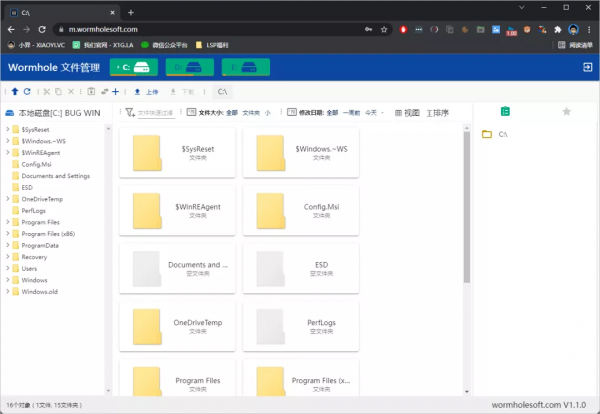
Task: Select the green clipboard tab in right panel
Action: [x=505, y=111]
